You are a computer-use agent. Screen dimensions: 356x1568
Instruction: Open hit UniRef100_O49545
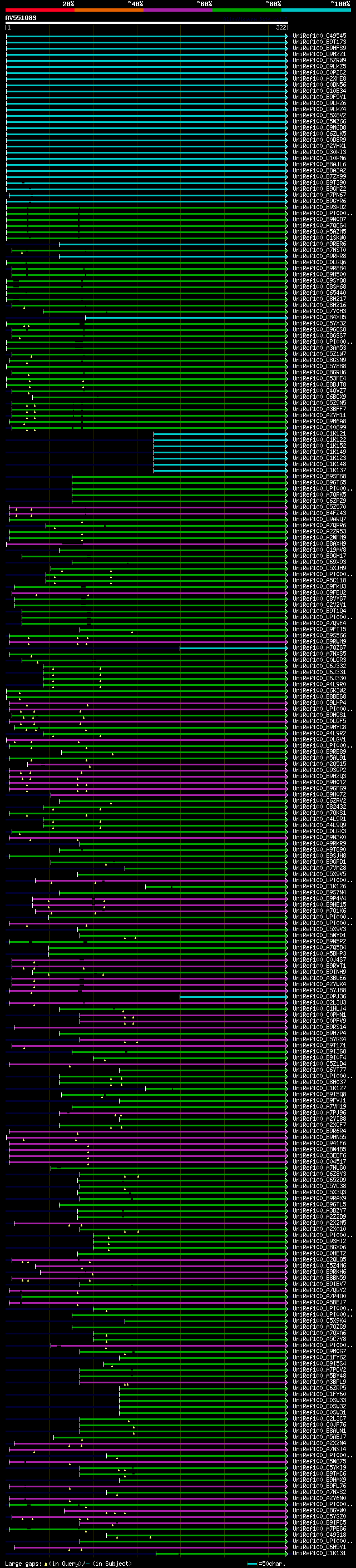click(x=319, y=36)
